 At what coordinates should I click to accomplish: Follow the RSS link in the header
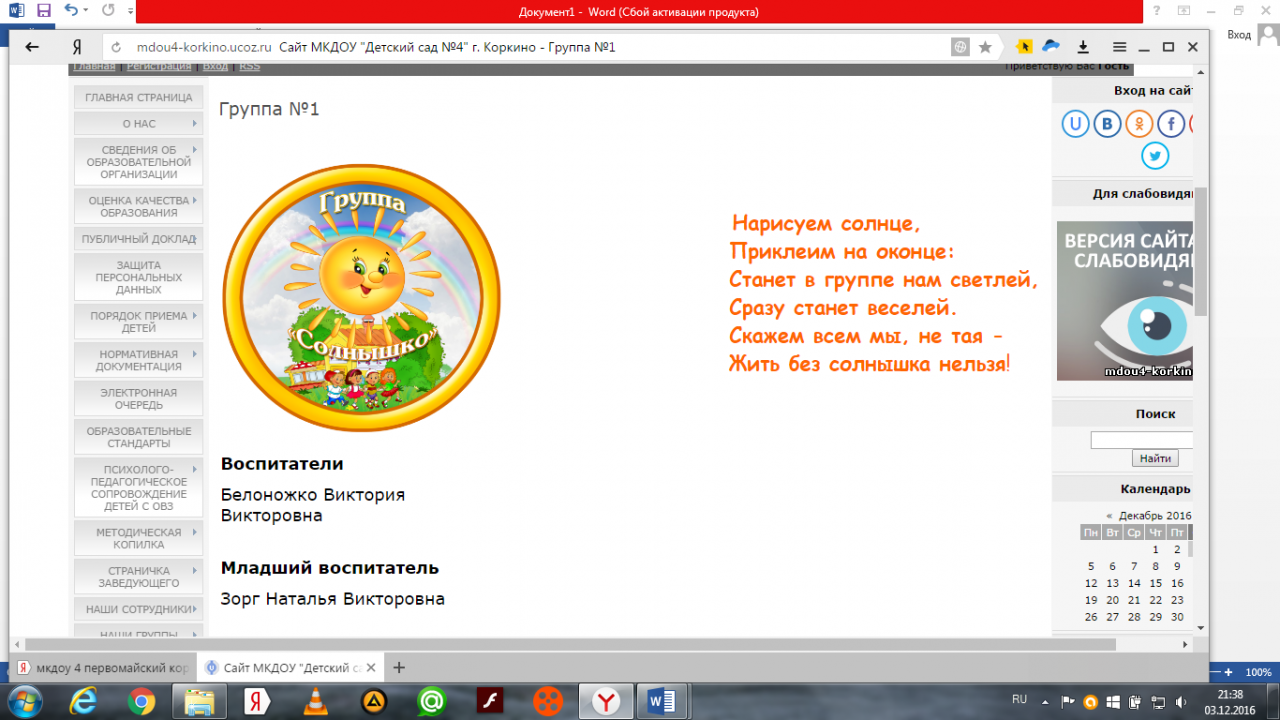[x=249, y=66]
